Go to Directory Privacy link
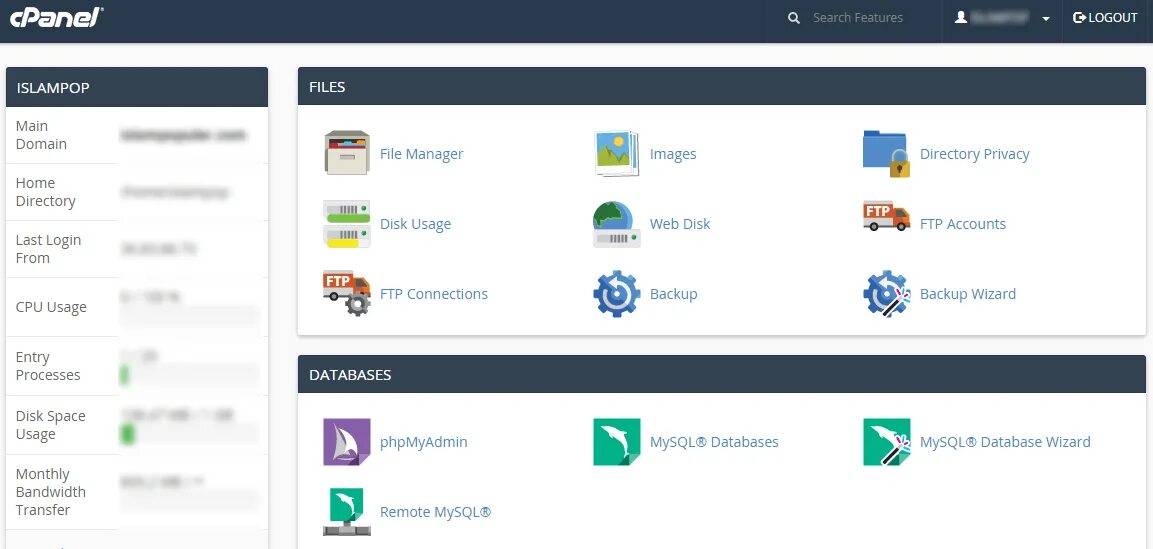Viewport: 1153px width, 549px height. pyautogui.click(x=974, y=154)
